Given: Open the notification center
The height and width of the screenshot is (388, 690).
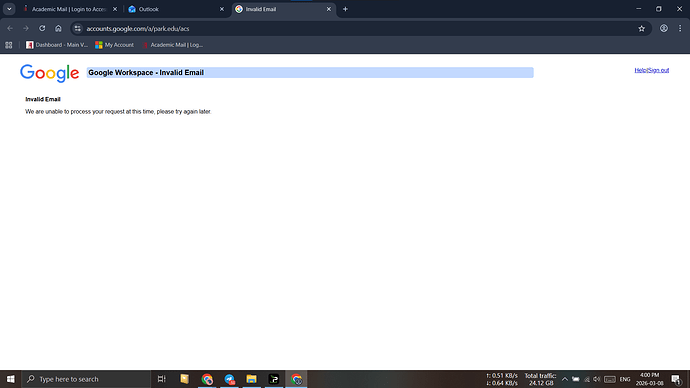Looking at the screenshot, I should click(677, 379).
